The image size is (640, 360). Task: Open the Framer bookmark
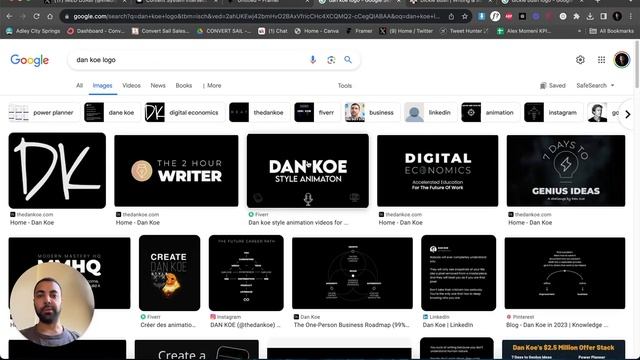point(359,31)
